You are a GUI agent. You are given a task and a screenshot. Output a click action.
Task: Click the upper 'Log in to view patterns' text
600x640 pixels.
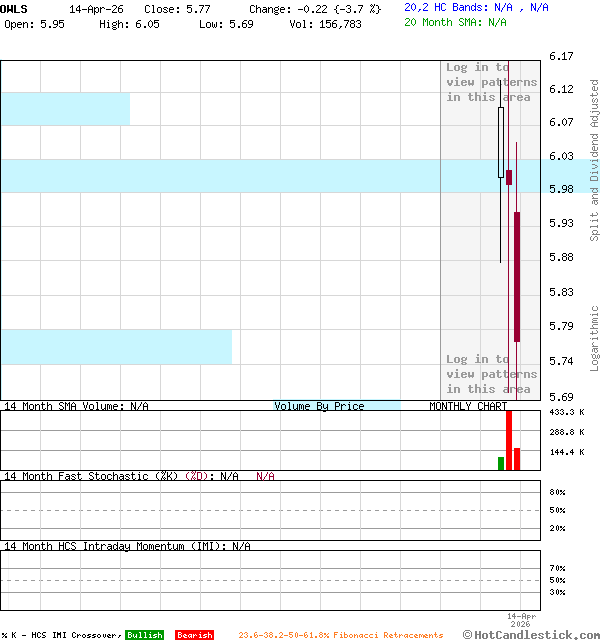[x=491, y=83]
